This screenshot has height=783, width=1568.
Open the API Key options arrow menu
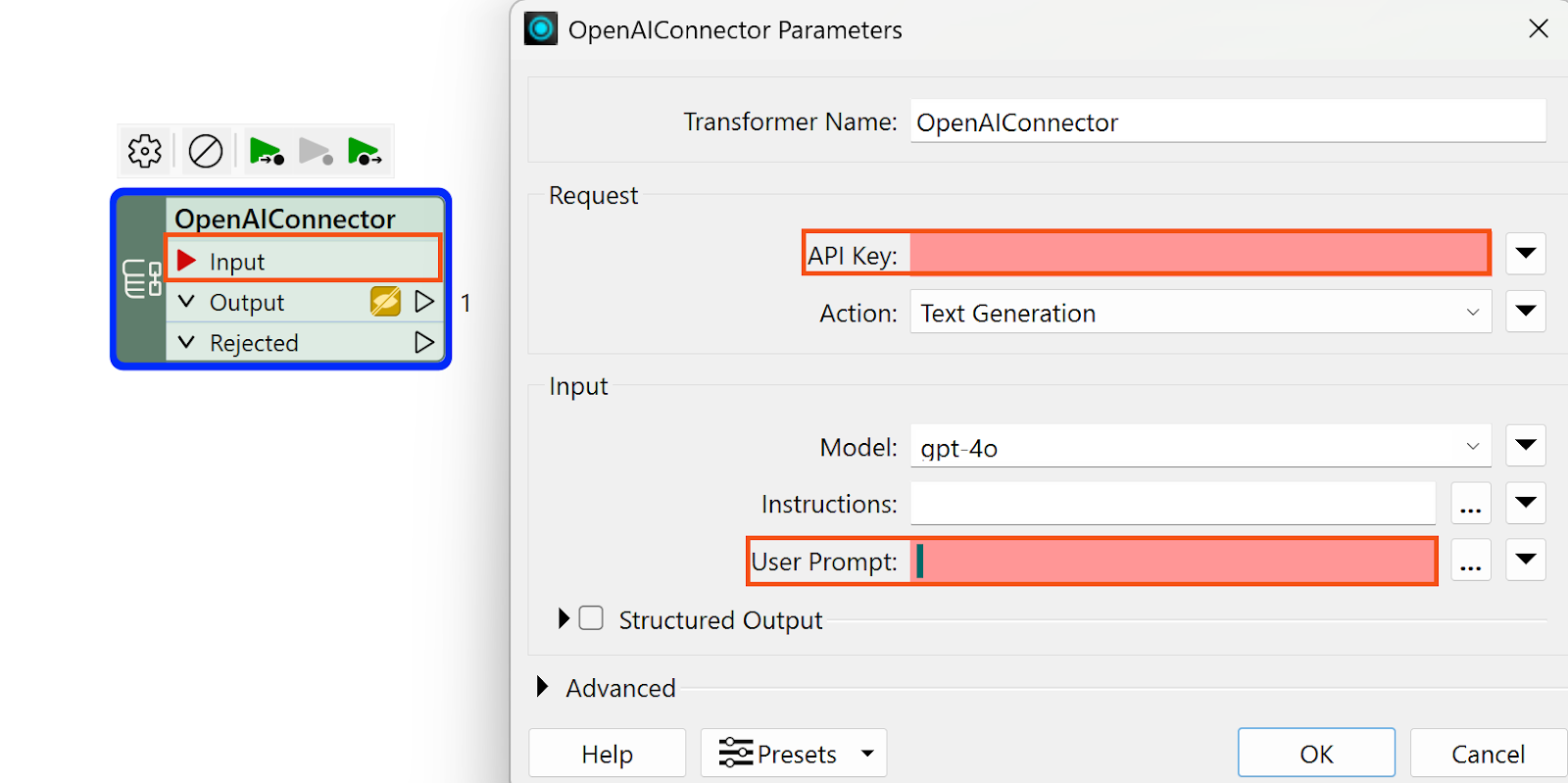(x=1526, y=253)
